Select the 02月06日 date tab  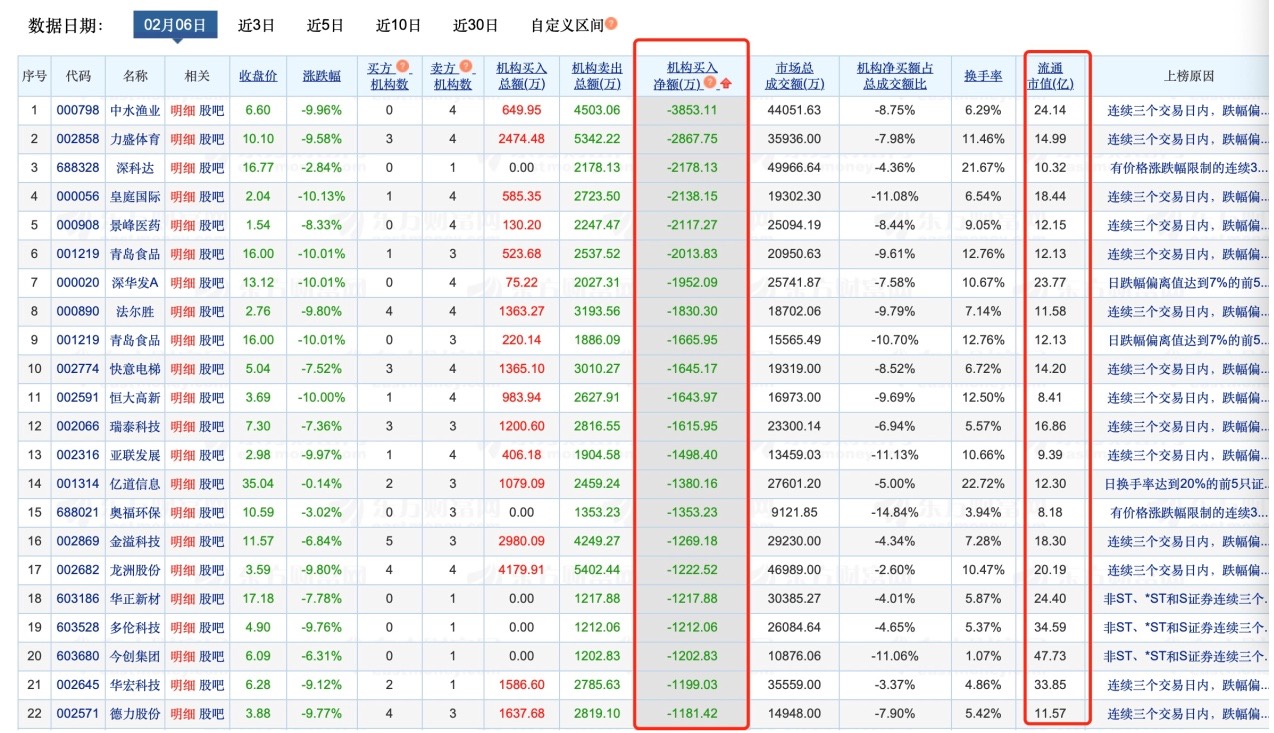175,25
